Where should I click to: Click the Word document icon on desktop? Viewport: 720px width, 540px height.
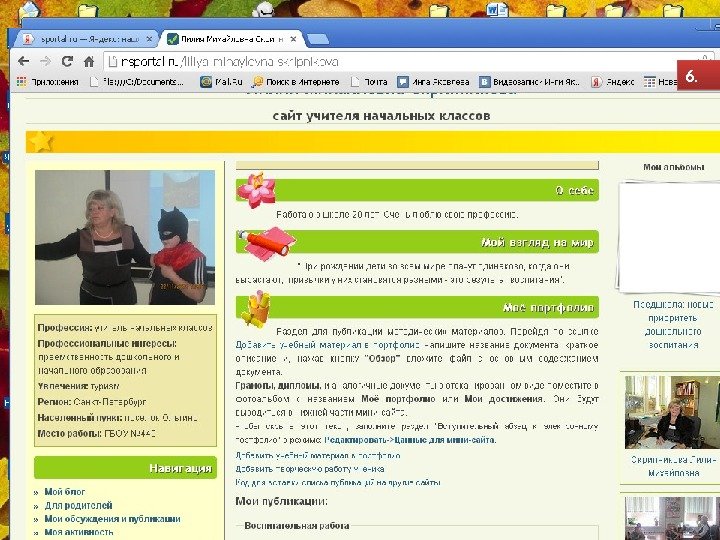(x=497, y=9)
